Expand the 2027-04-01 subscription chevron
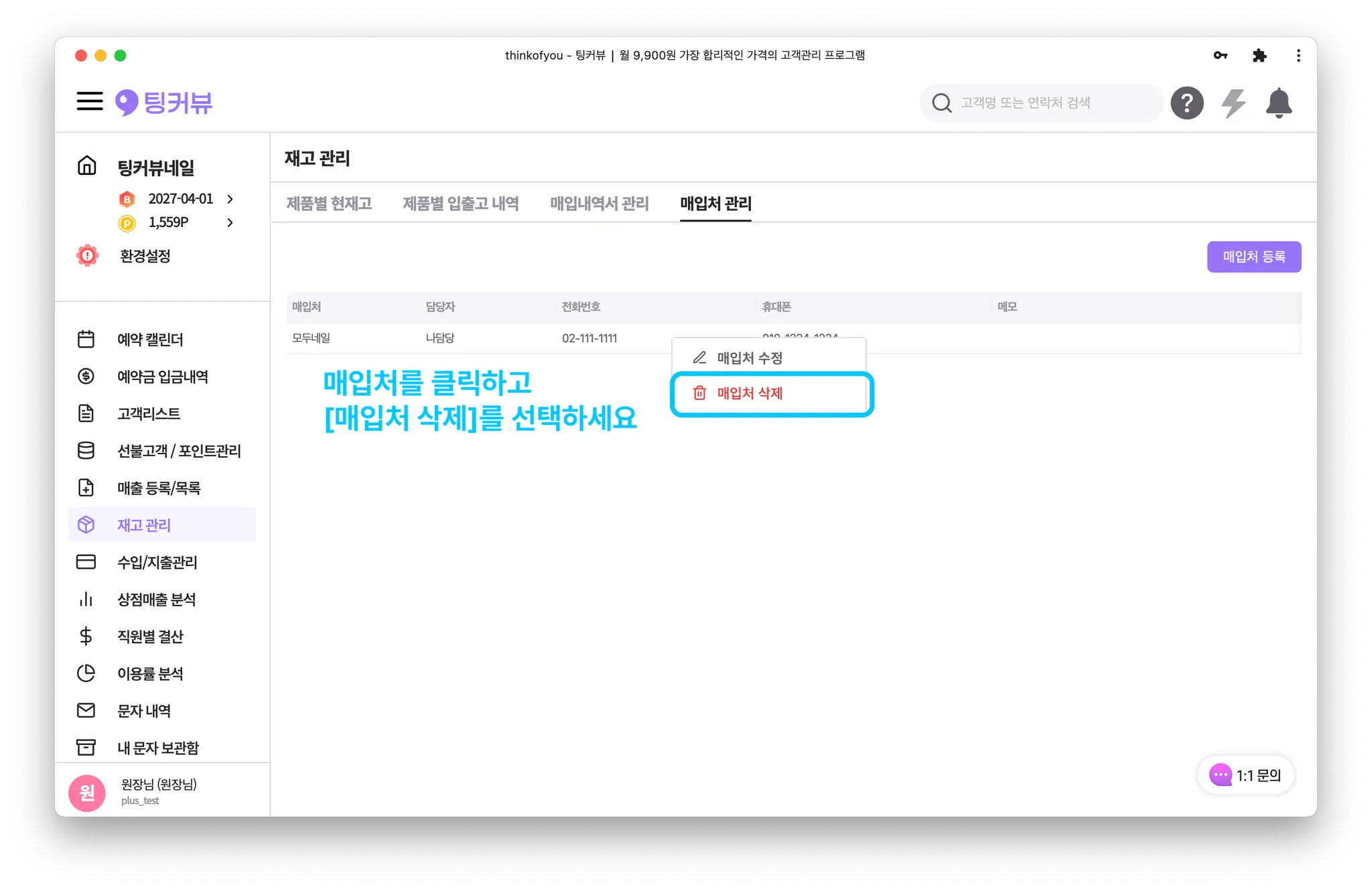This screenshot has height=889, width=1372. pos(230,199)
